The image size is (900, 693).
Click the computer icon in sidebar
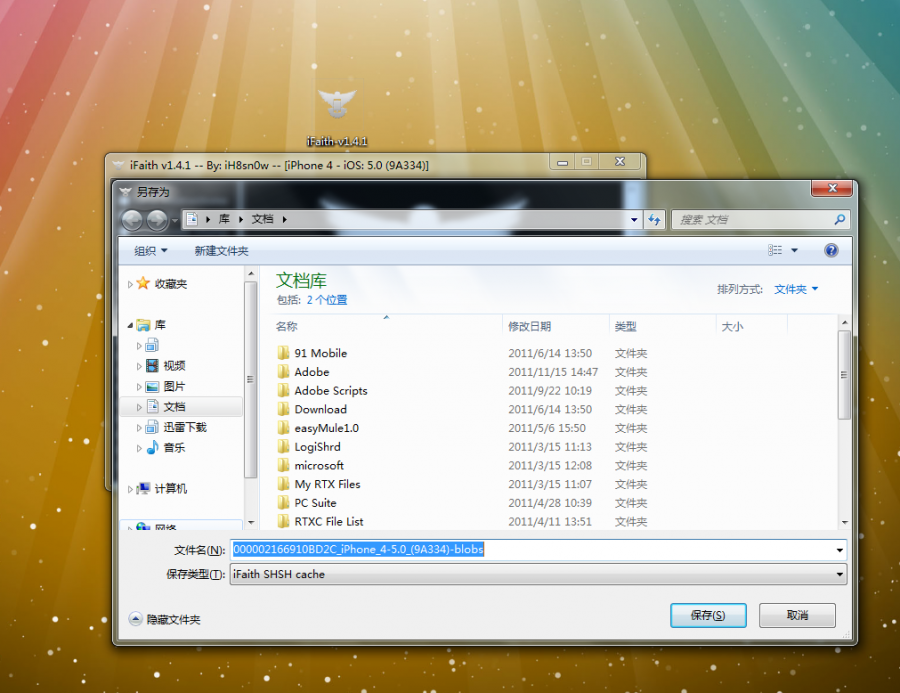click(143, 488)
